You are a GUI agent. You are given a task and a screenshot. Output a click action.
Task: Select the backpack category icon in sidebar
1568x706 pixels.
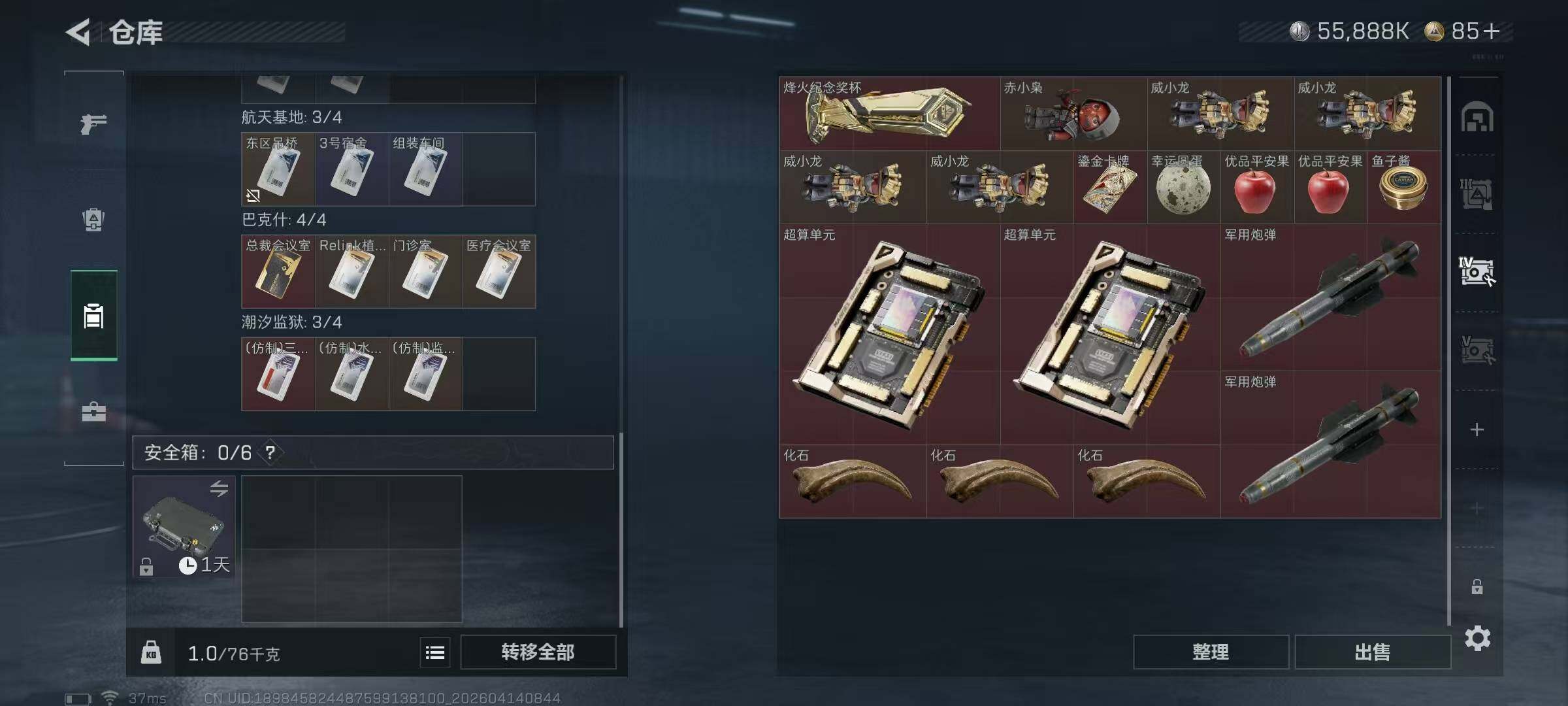(93, 220)
